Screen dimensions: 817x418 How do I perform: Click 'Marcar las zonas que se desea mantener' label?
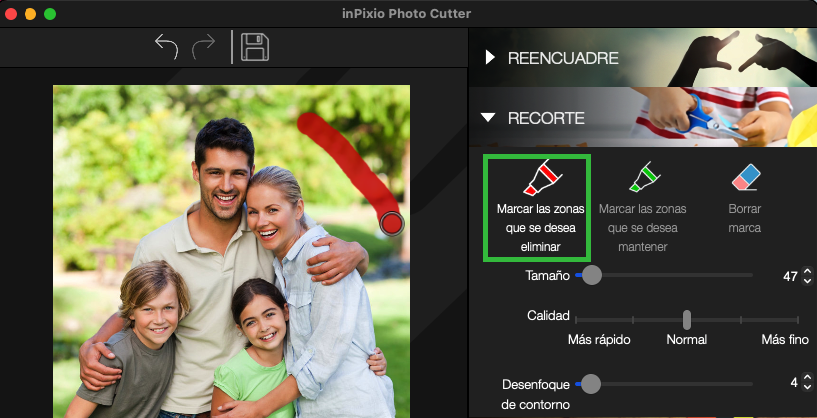642,228
